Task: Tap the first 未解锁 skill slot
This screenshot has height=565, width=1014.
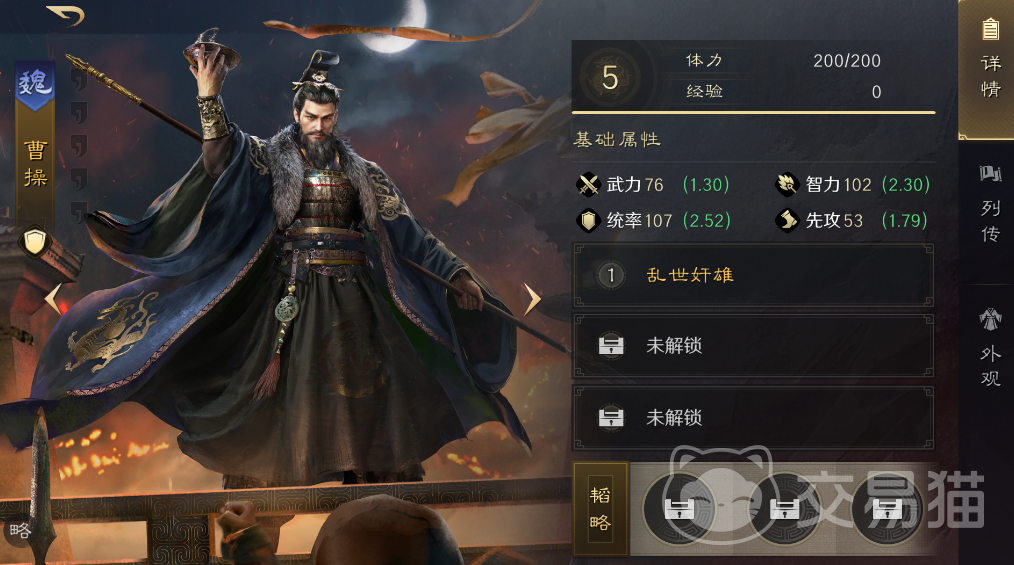Action: [x=753, y=346]
